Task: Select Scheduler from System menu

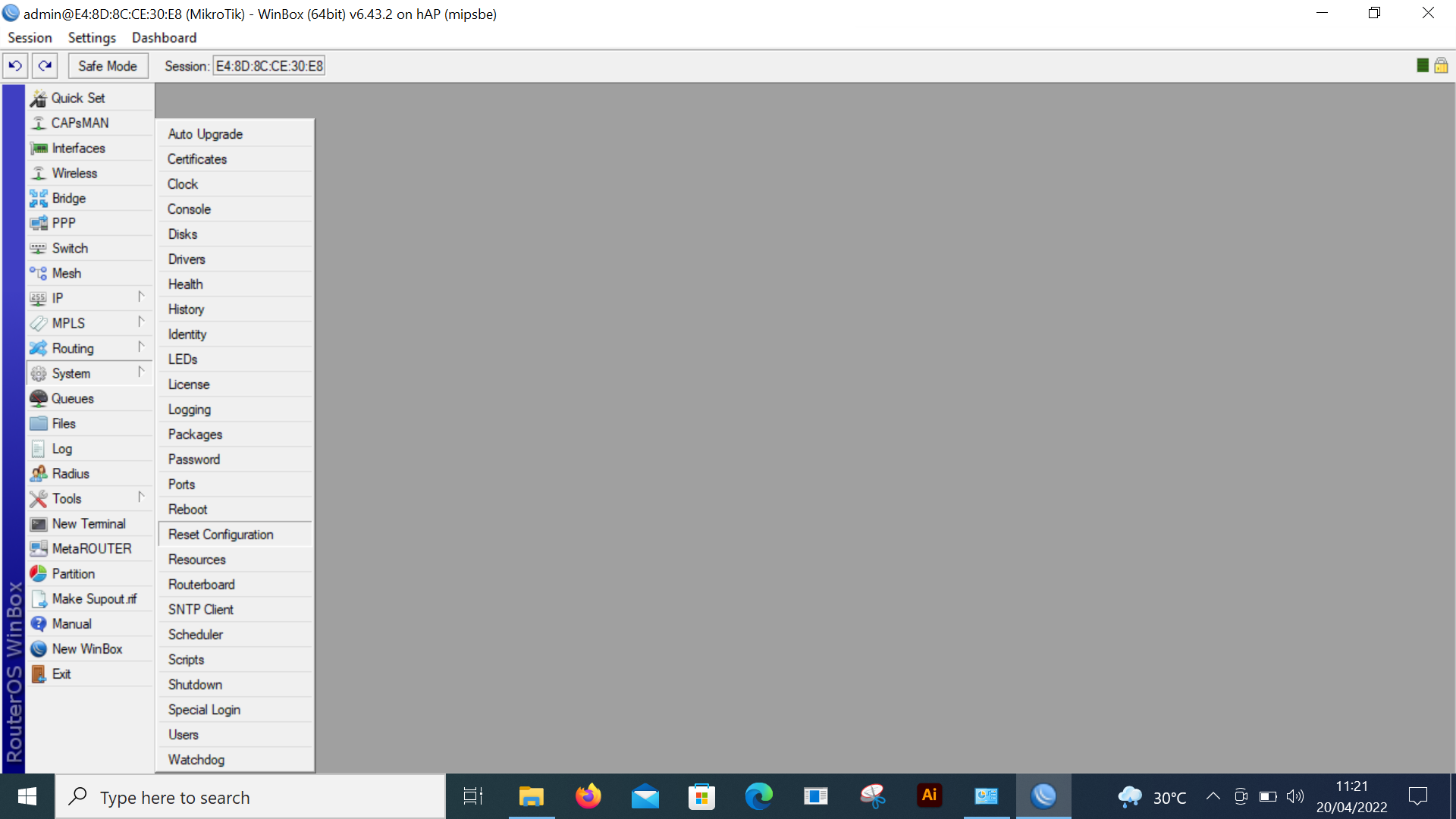Action: tap(235, 635)
